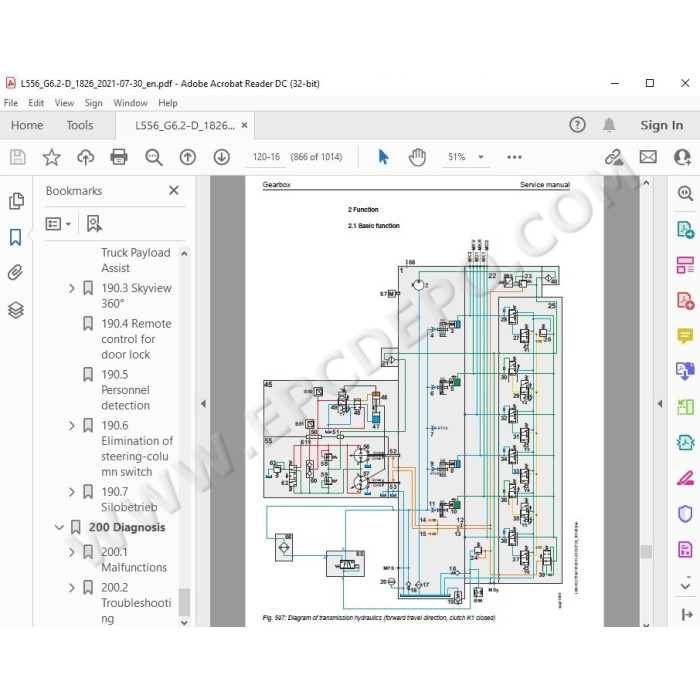Share a link to this file
Image resolution: width=700 pixels, height=700 pixels.
[x=614, y=157]
